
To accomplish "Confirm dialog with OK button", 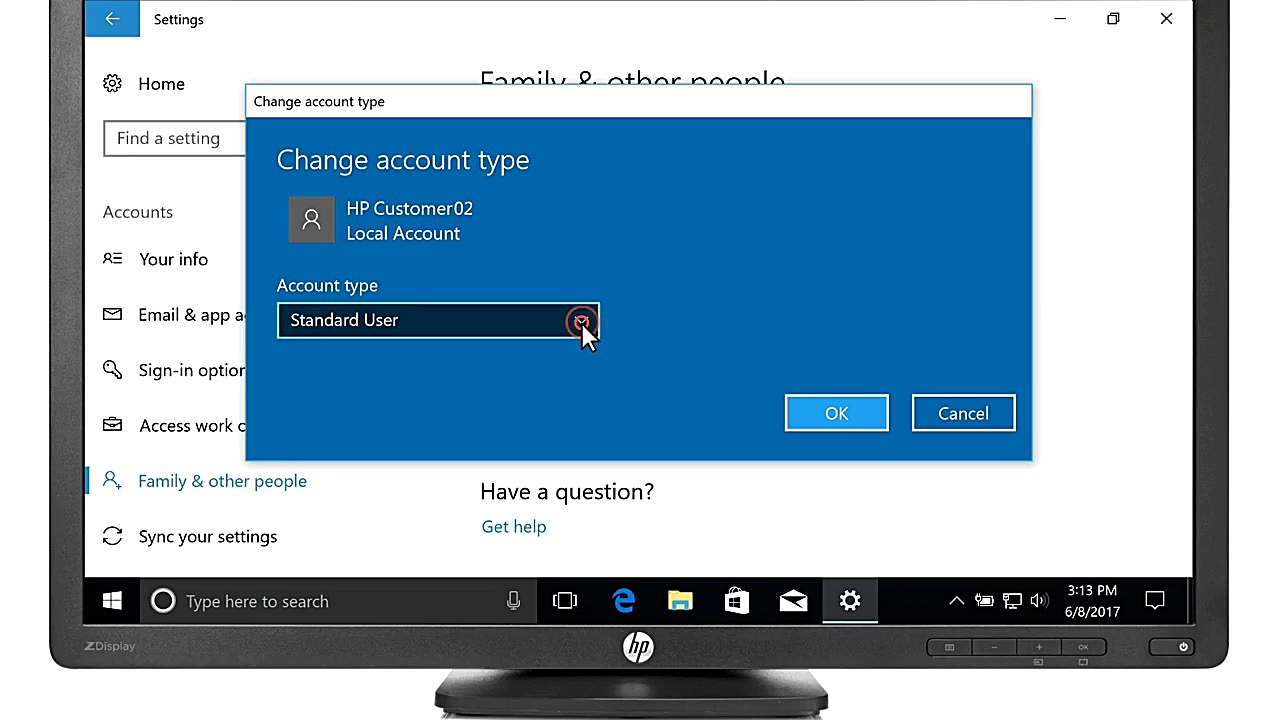I will (837, 413).
